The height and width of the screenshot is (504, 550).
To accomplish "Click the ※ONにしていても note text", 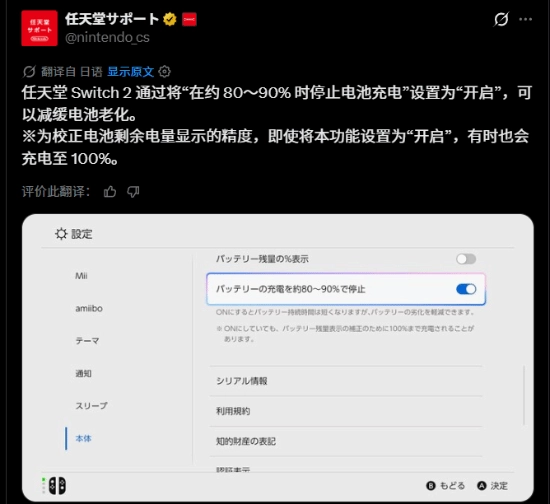I will point(345,334).
